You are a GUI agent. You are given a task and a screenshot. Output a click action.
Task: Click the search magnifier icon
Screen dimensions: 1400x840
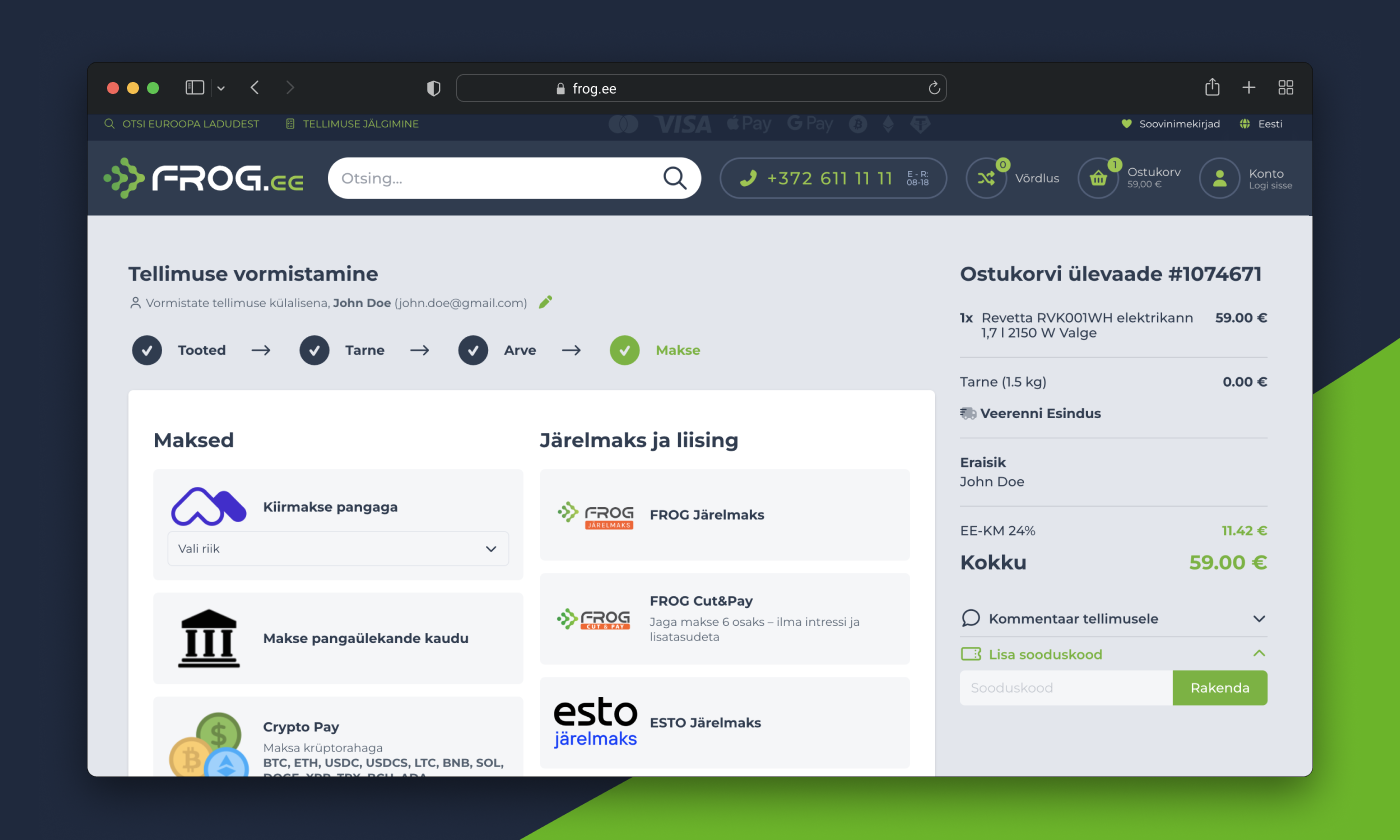point(674,177)
